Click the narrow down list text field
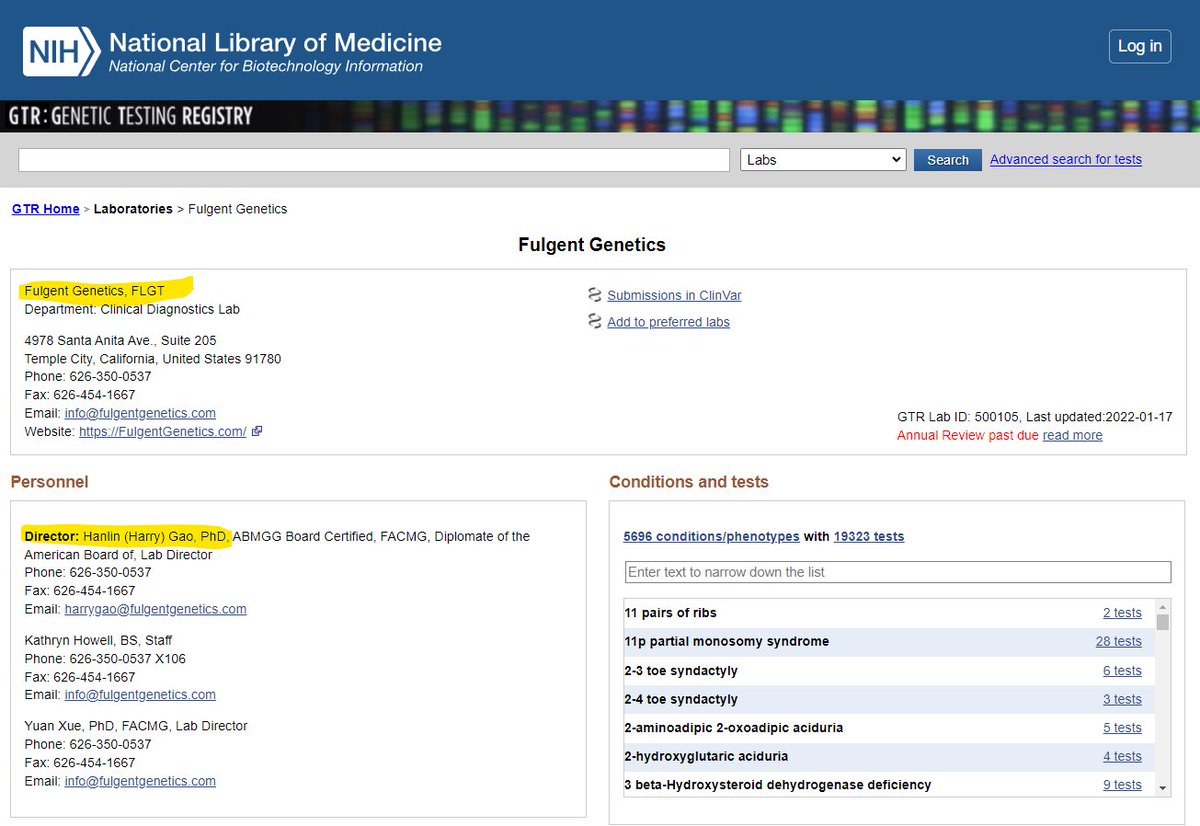Screen dimensions: 1200x826 coord(897,572)
